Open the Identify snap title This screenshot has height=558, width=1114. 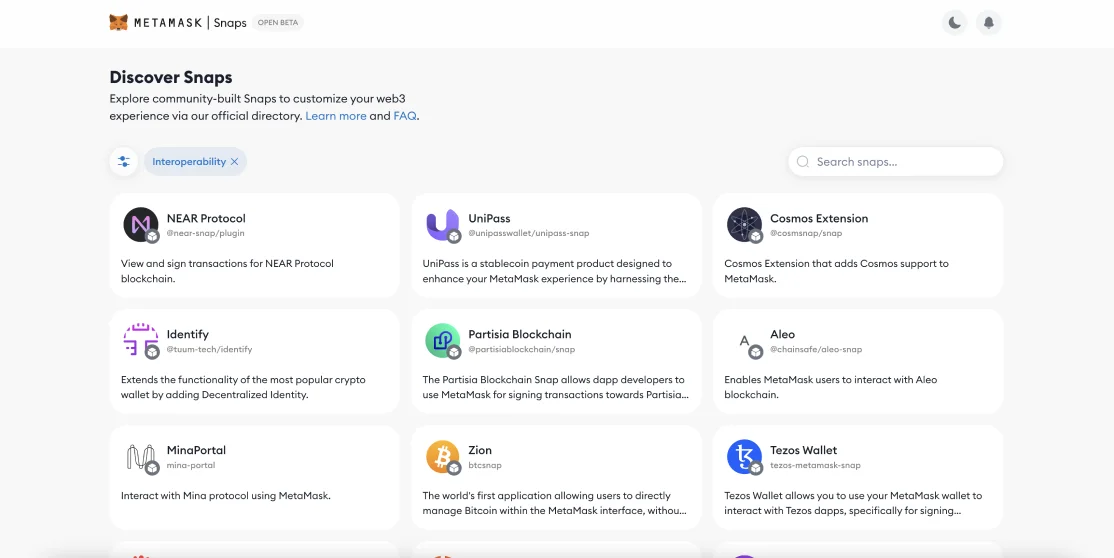pyautogui.click(x=188, y=334)
